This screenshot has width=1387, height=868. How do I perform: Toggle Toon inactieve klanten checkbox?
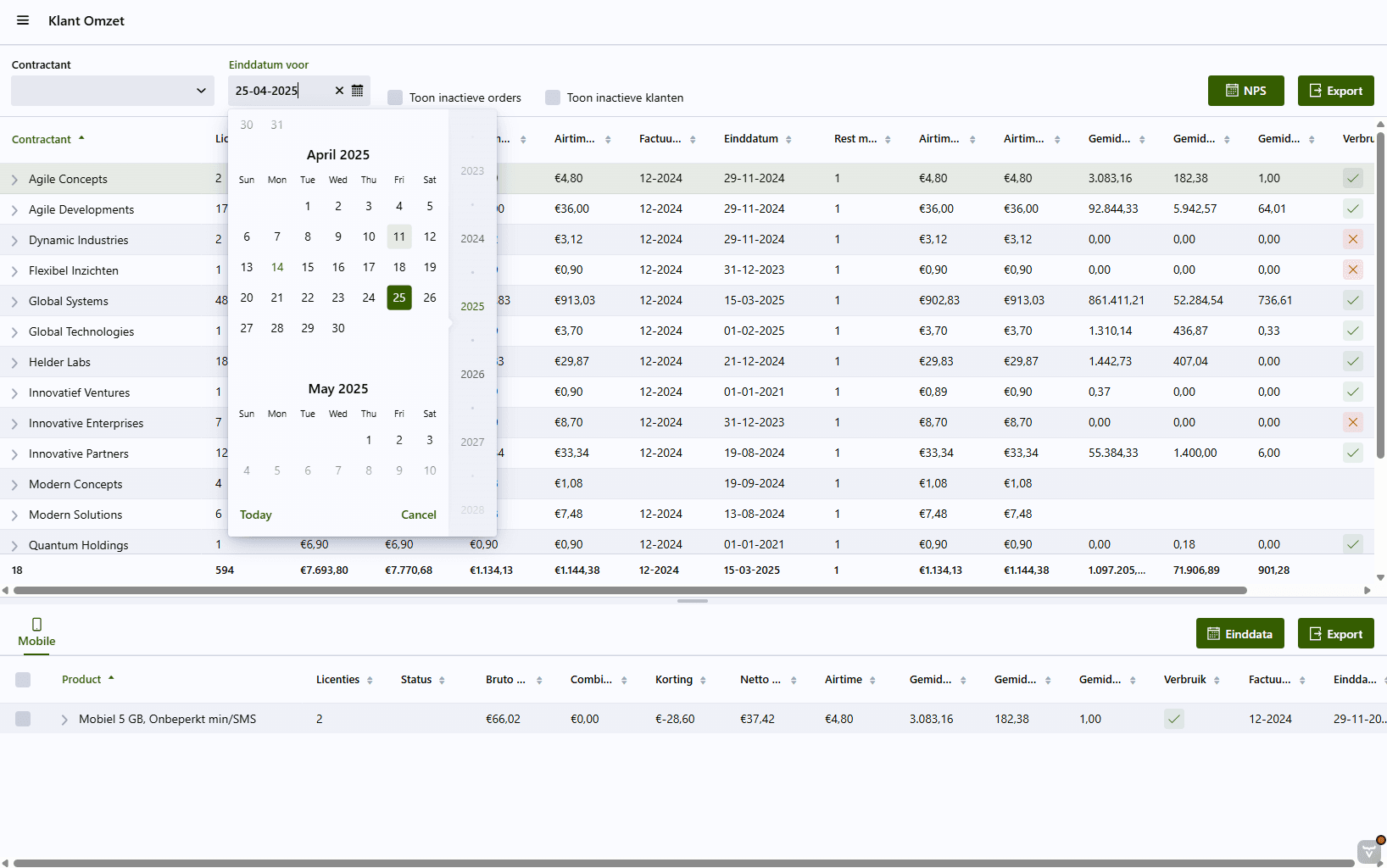coord(553,97)
